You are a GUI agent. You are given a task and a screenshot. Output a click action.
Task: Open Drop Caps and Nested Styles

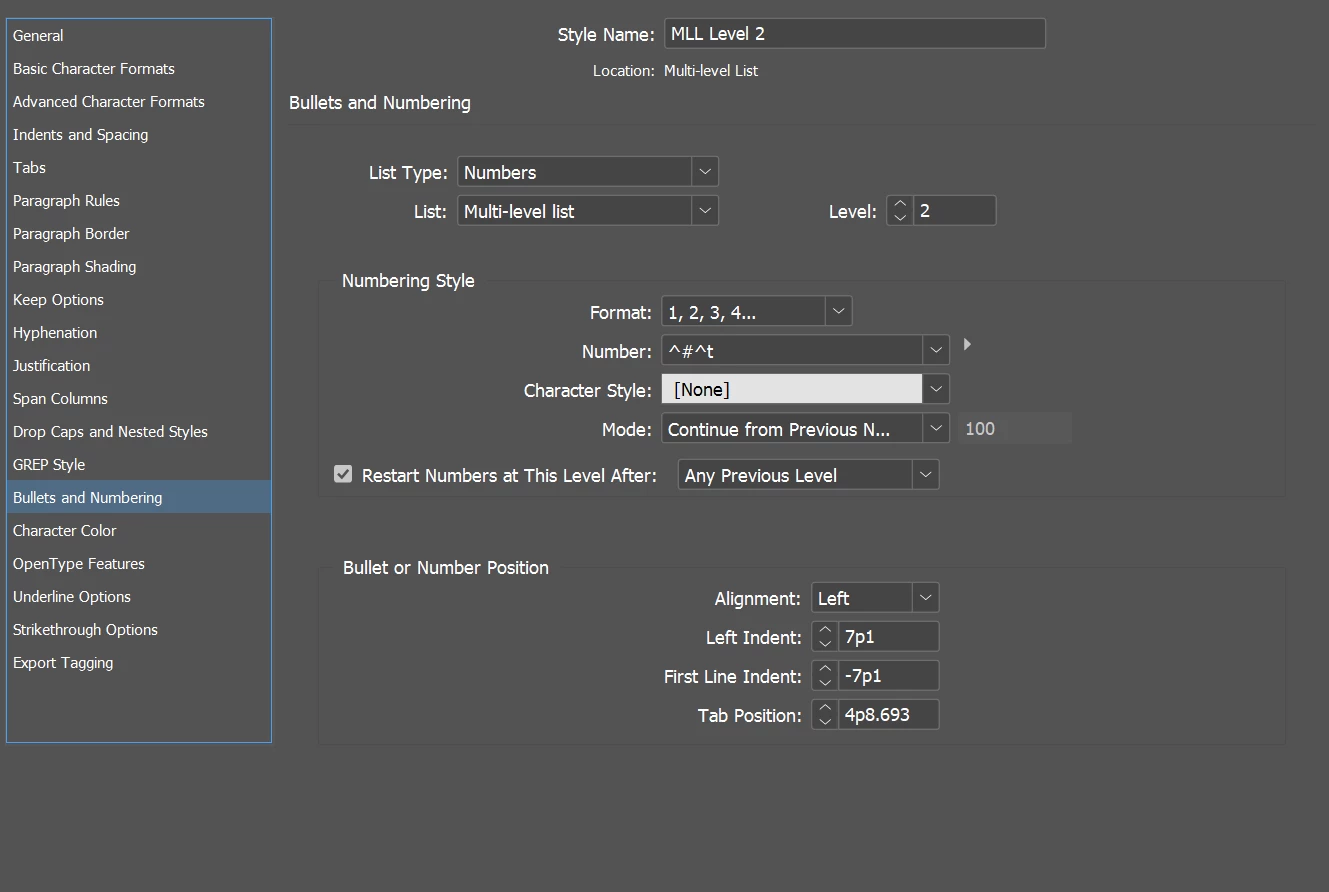[138, 431]
